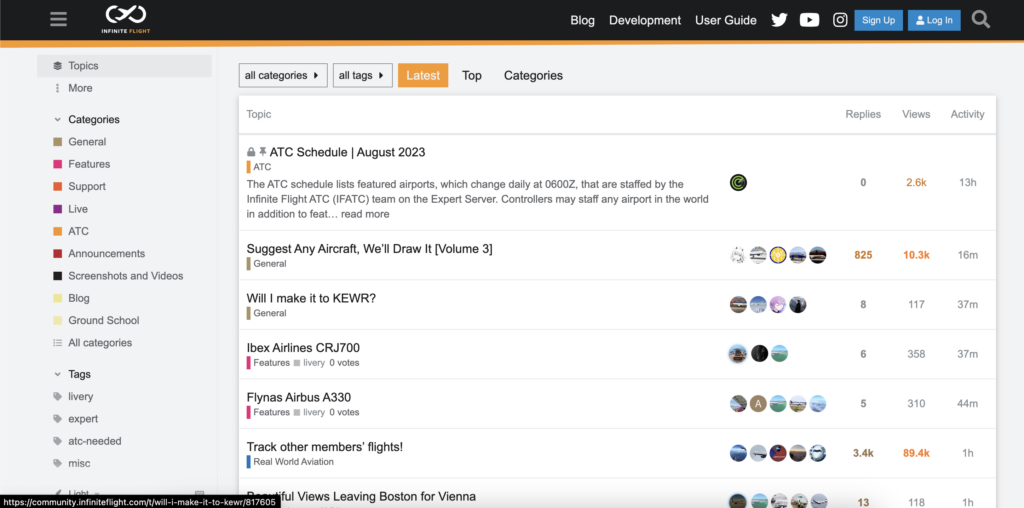The height and width of the screenshot is (508, 1024).
Task: Click first avatar in Ibex Airlines CRJ700 row
Action: pyautogui.click(x=738, y=354)
